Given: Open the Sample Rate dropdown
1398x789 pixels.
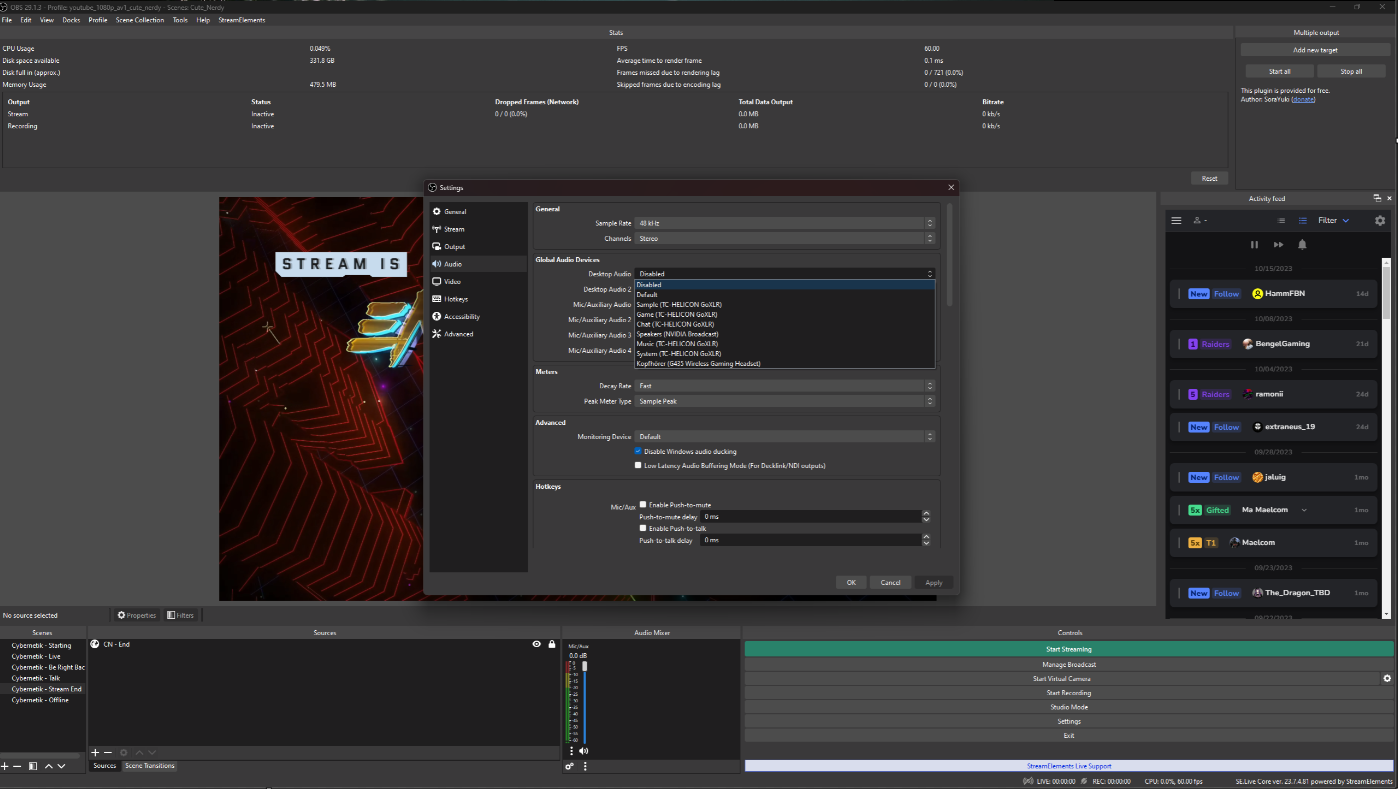Looking at the screenshot, I should coord(785,223).
